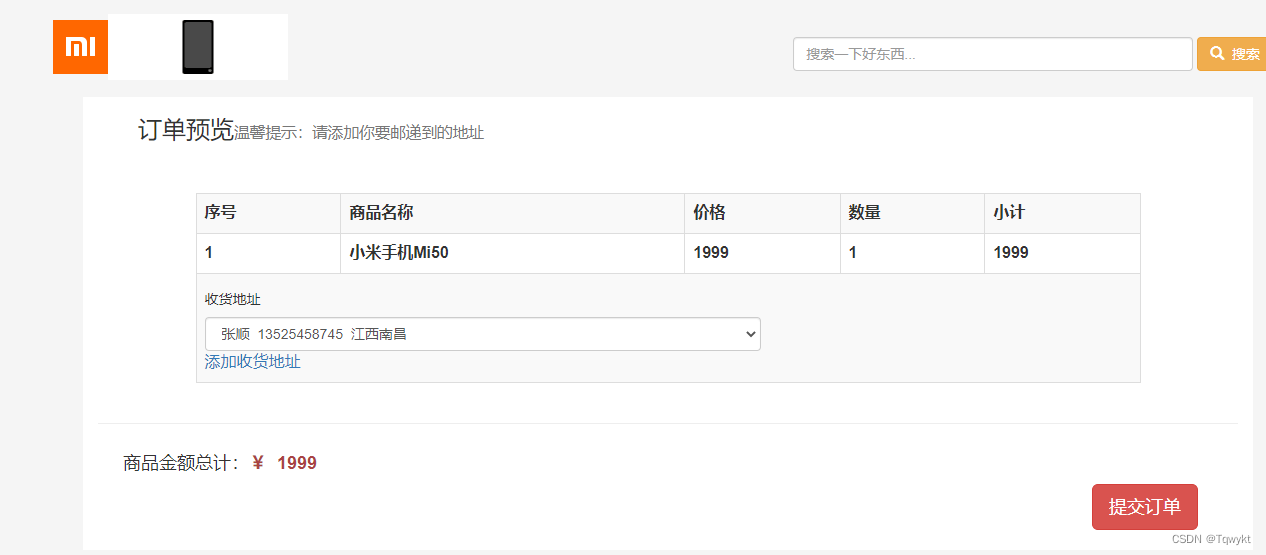1266x555 pixels.
Task: Click the black phone image in the header
Action: 198,47
